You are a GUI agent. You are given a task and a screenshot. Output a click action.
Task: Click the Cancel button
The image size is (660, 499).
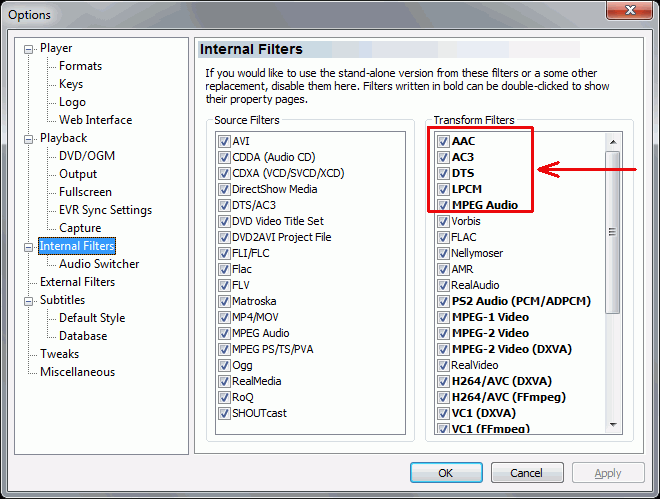[527, 473]
